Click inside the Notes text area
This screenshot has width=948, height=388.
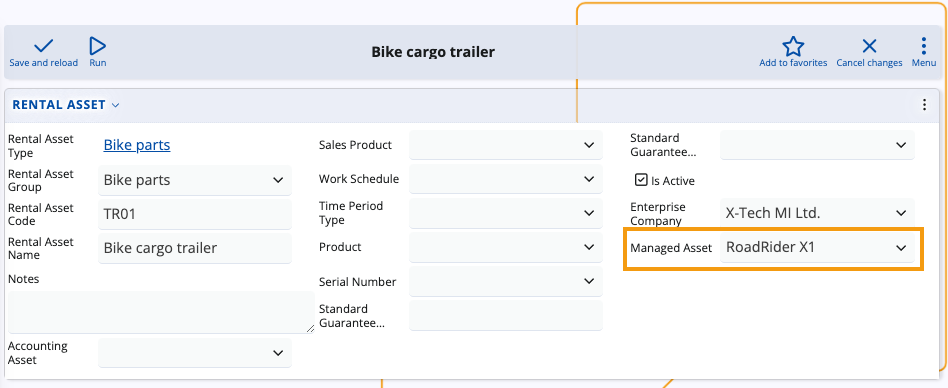(161, 312)
